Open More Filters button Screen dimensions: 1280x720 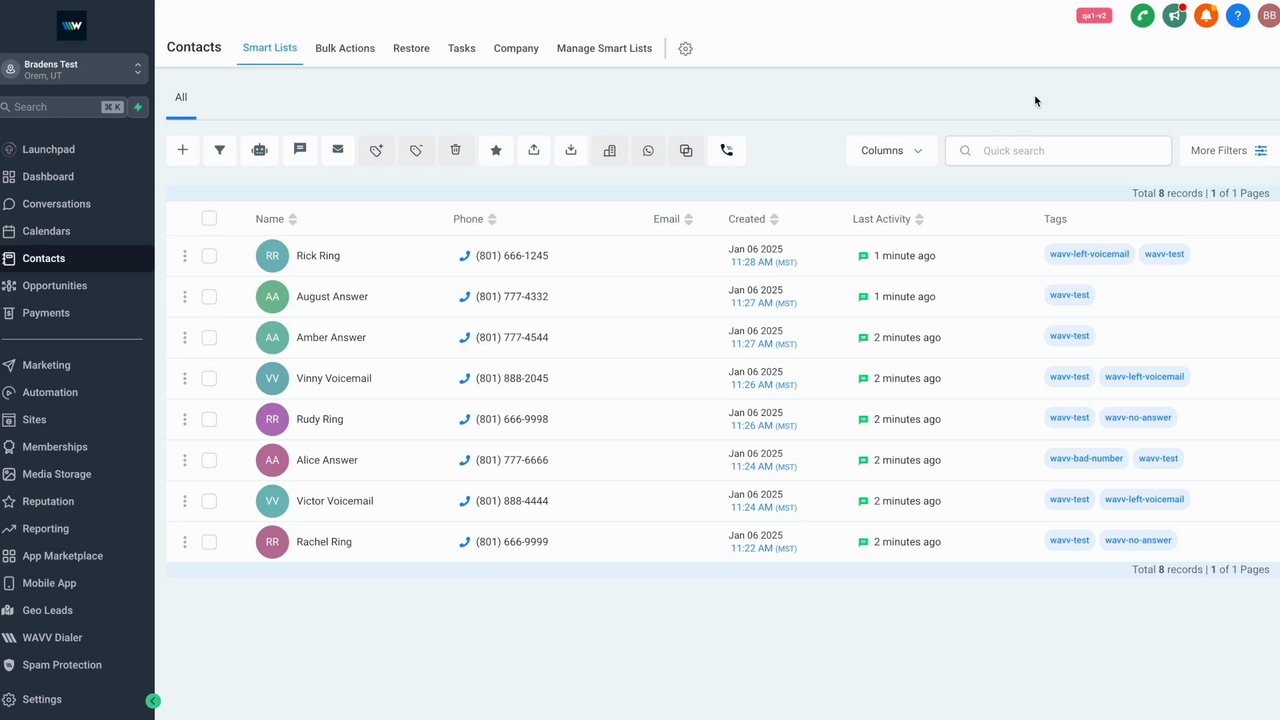point(1229,150)
